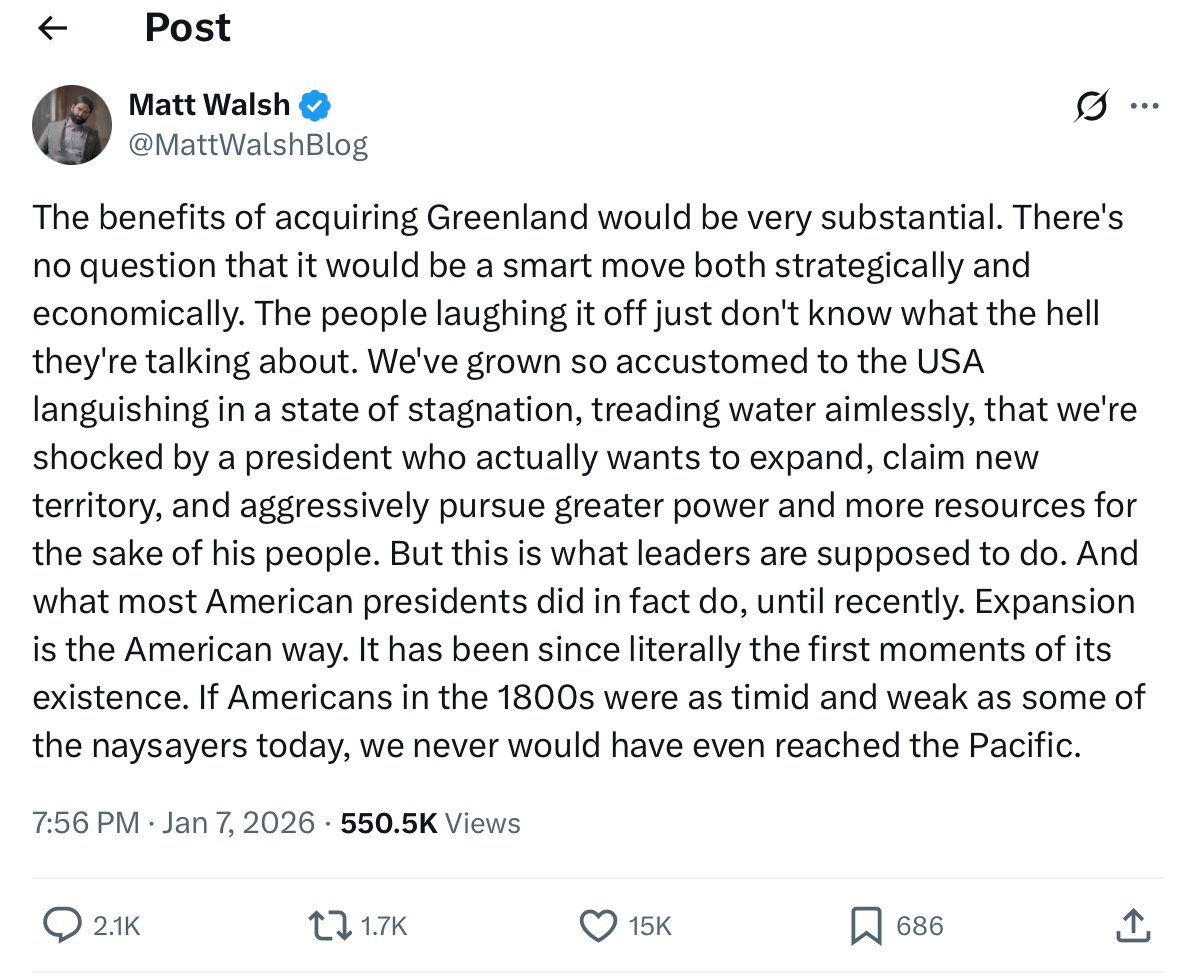Click the Matt Walsh display name

pos(209,104)
